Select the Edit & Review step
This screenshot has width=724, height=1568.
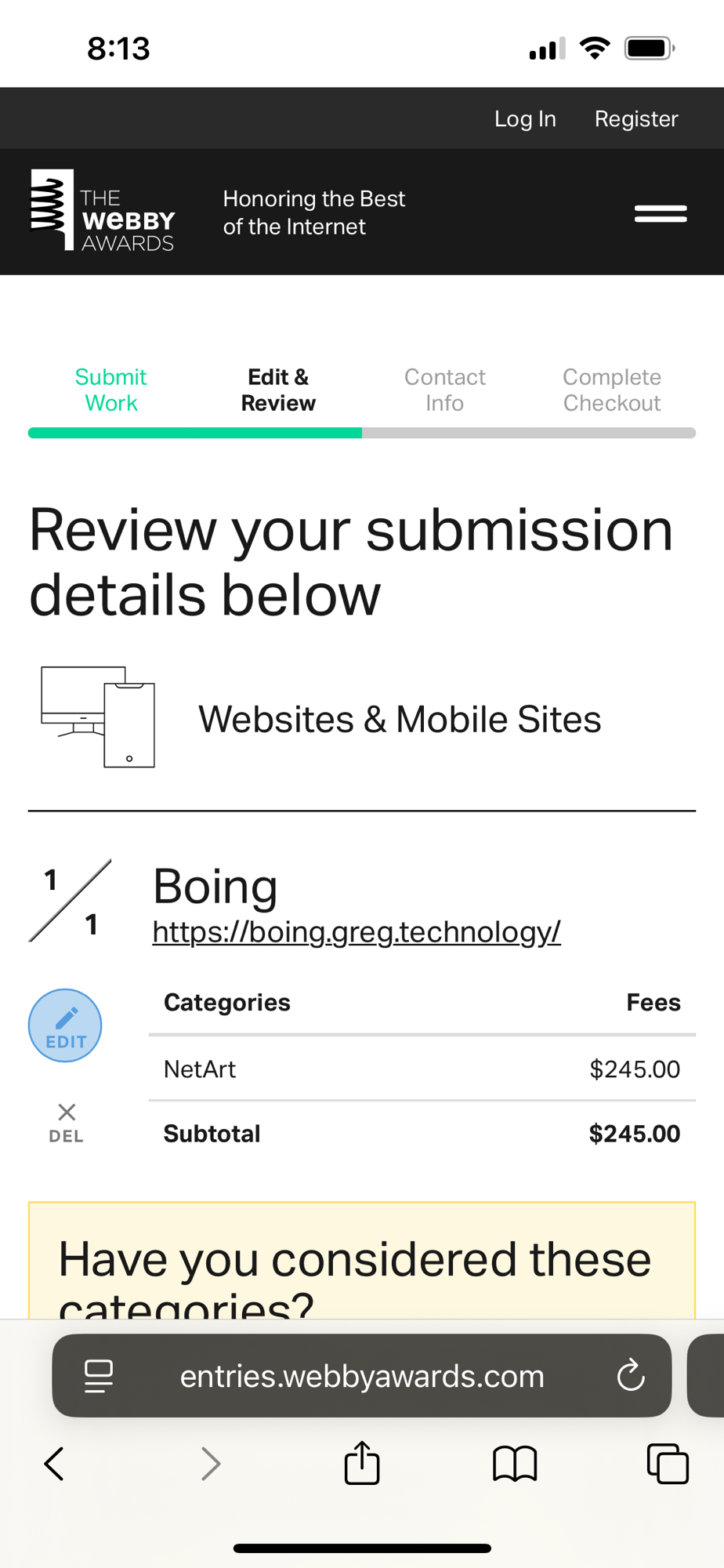pos(278,390)
